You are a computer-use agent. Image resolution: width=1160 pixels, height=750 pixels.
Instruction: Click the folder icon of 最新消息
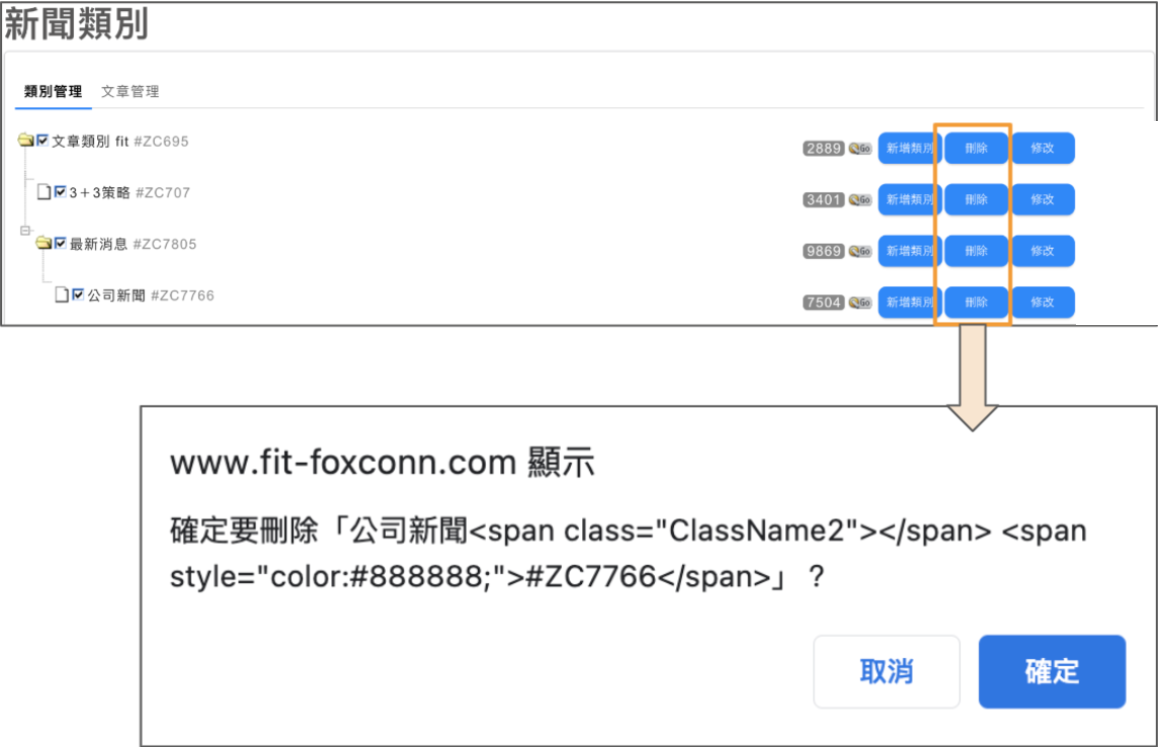44,243
